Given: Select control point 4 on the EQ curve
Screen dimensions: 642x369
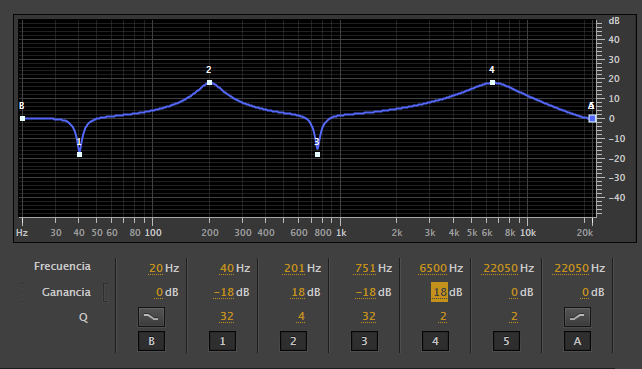Looking at the screenshot, I should pos(493,83).
